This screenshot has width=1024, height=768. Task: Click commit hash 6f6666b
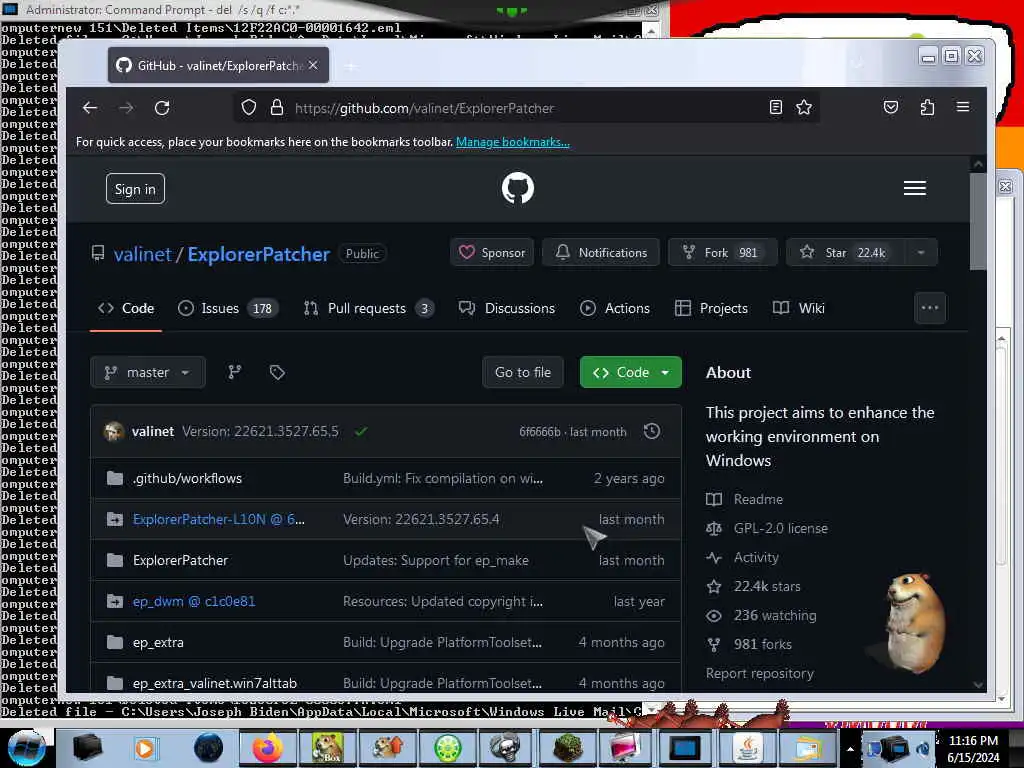click(x=539, y=432)
